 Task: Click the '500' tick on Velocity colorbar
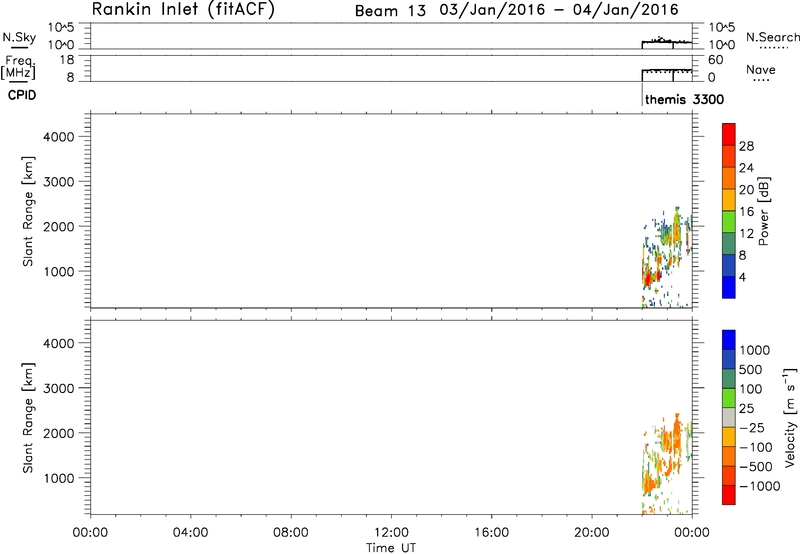pos(751,370)
